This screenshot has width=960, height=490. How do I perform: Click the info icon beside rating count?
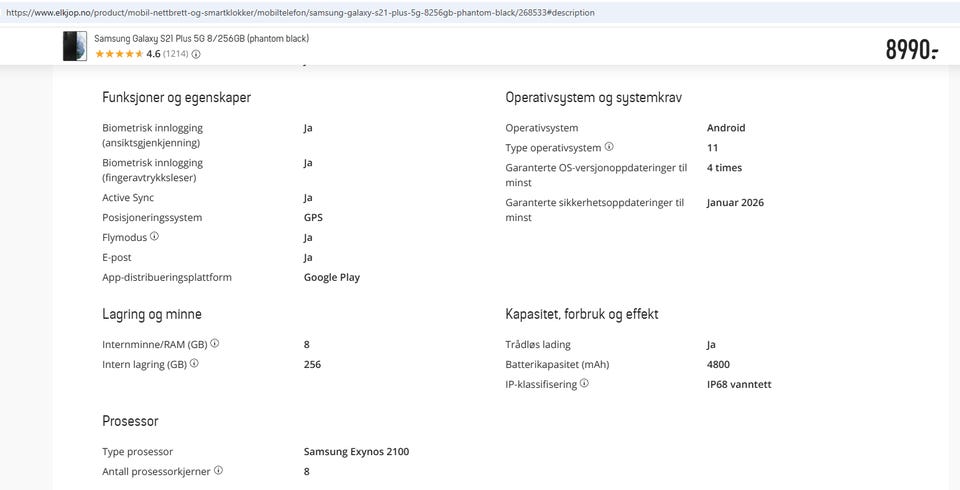tap(196, 54)
